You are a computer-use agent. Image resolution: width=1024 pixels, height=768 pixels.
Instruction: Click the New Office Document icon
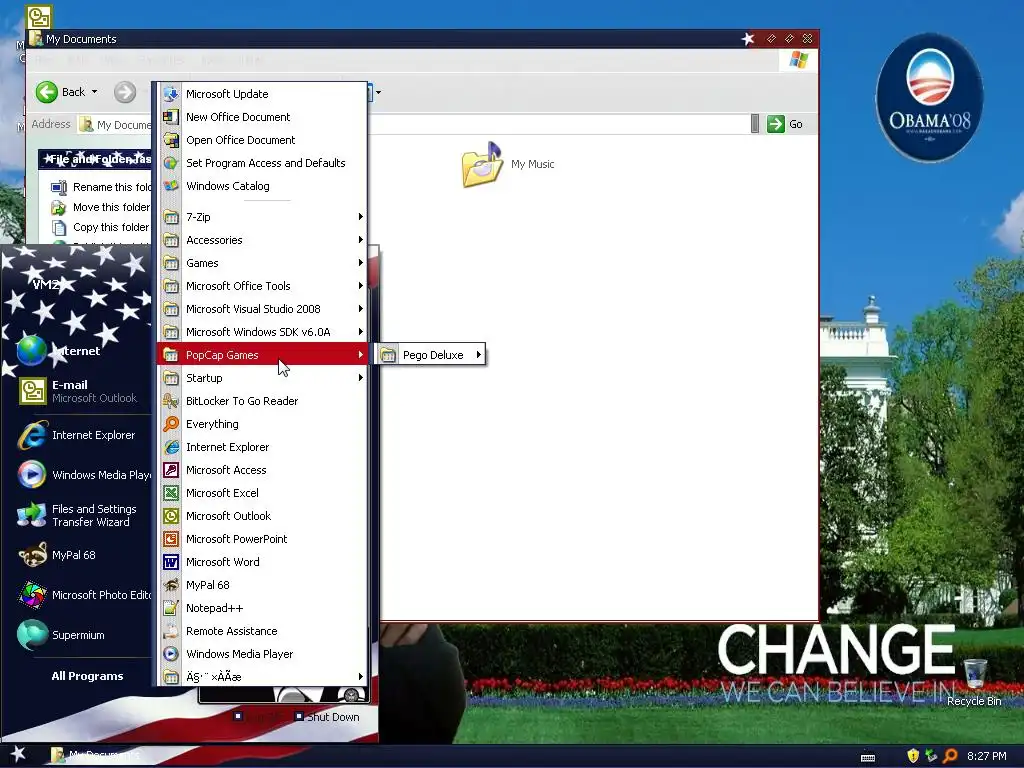tap(171, 117)
